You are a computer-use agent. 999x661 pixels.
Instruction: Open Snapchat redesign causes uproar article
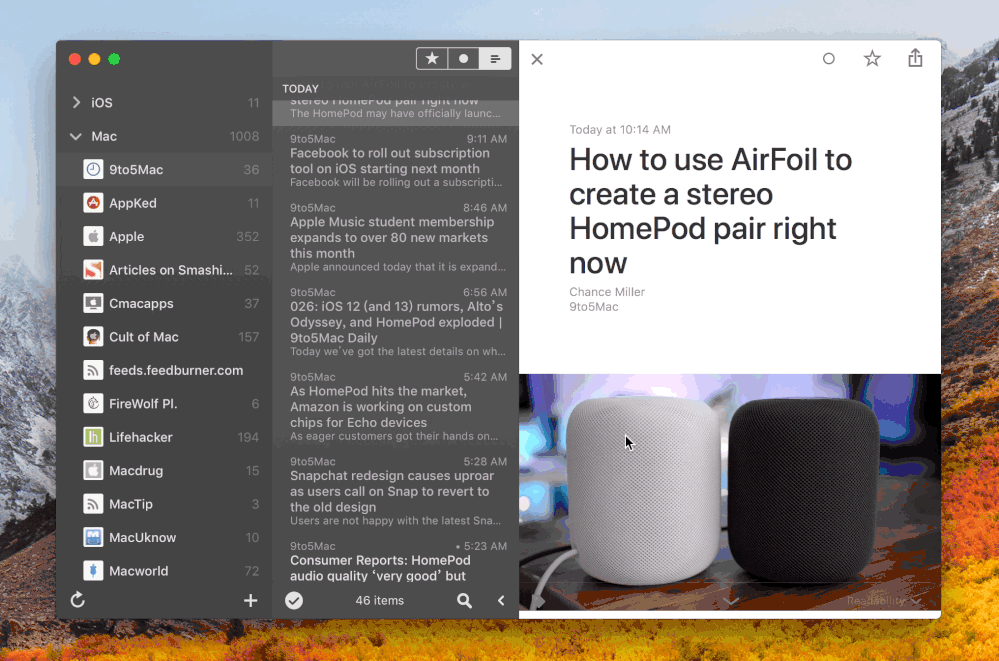coord(396,491)
